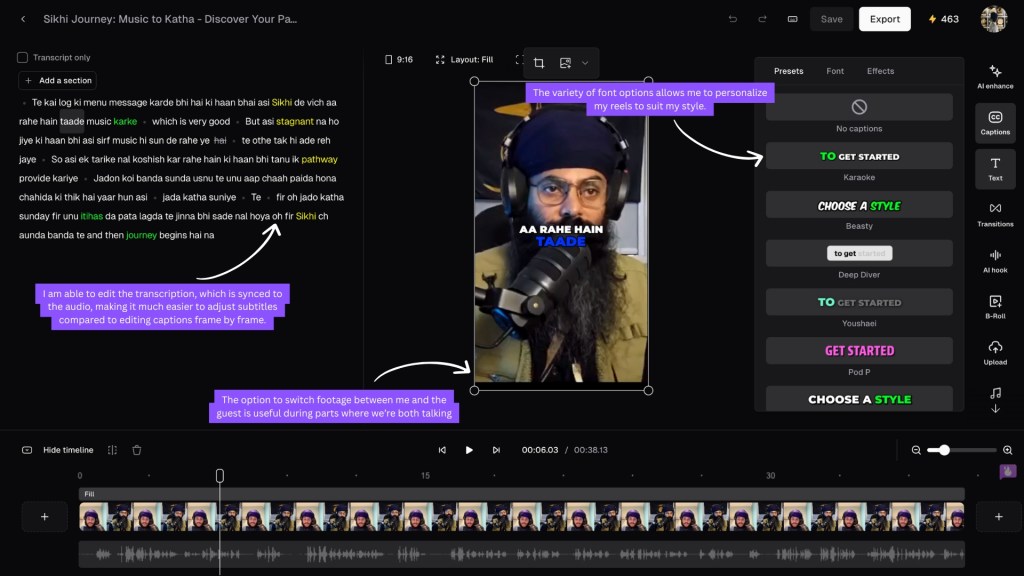Click the timeline zoom slider handle
The width and height of the screenshot is (1024, 576).
click(944, 450)
